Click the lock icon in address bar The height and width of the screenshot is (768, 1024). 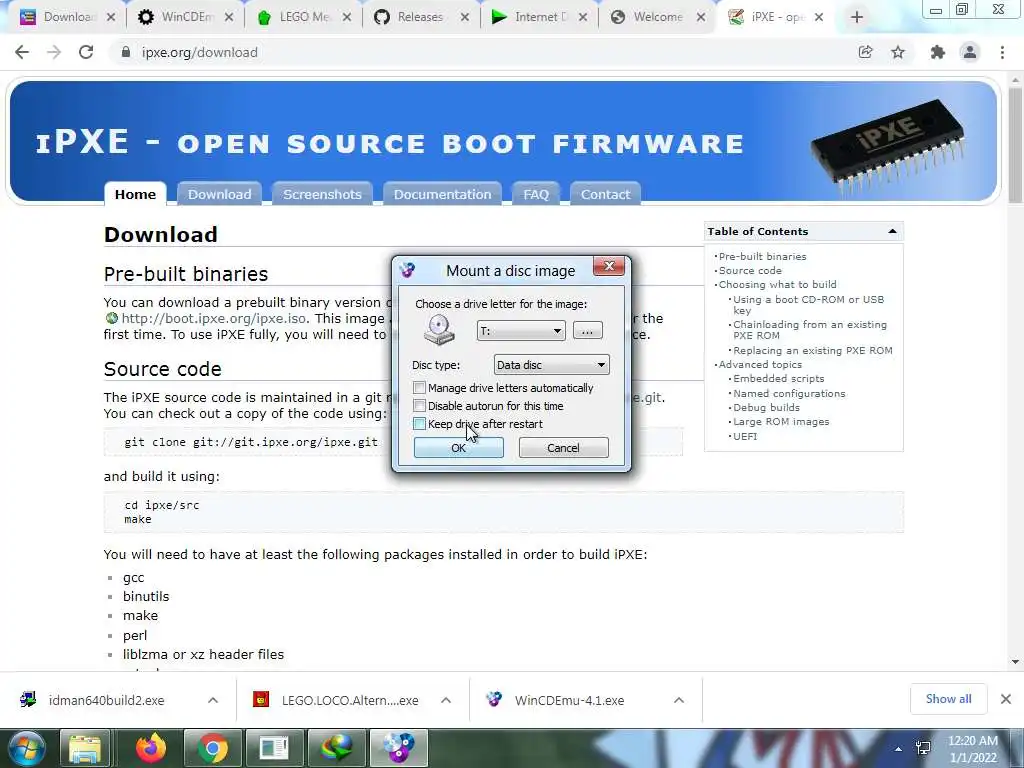click(x=126, y=52)
